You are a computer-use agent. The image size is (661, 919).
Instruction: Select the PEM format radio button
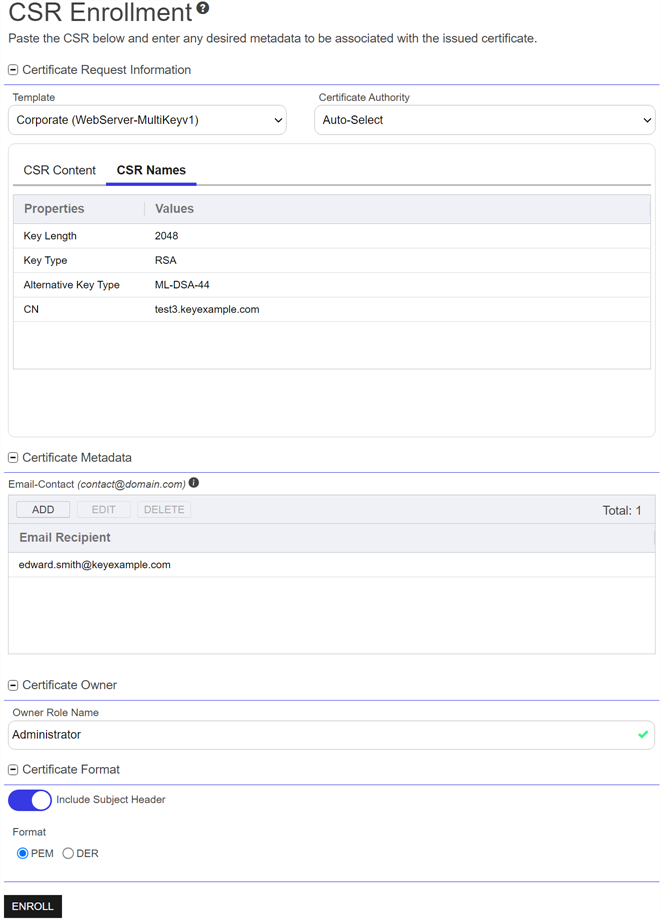click(x=23, y=854)
